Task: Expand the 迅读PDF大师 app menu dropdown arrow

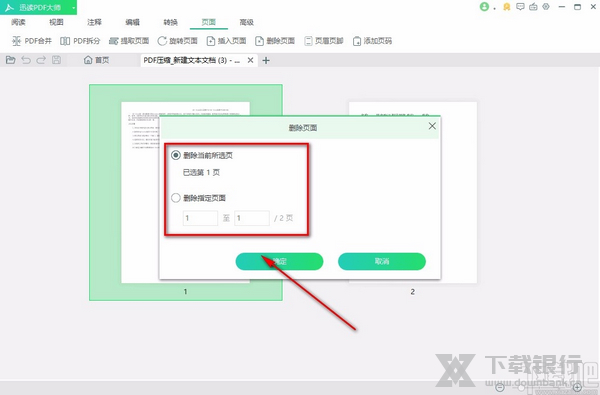Action: point(73,7)
